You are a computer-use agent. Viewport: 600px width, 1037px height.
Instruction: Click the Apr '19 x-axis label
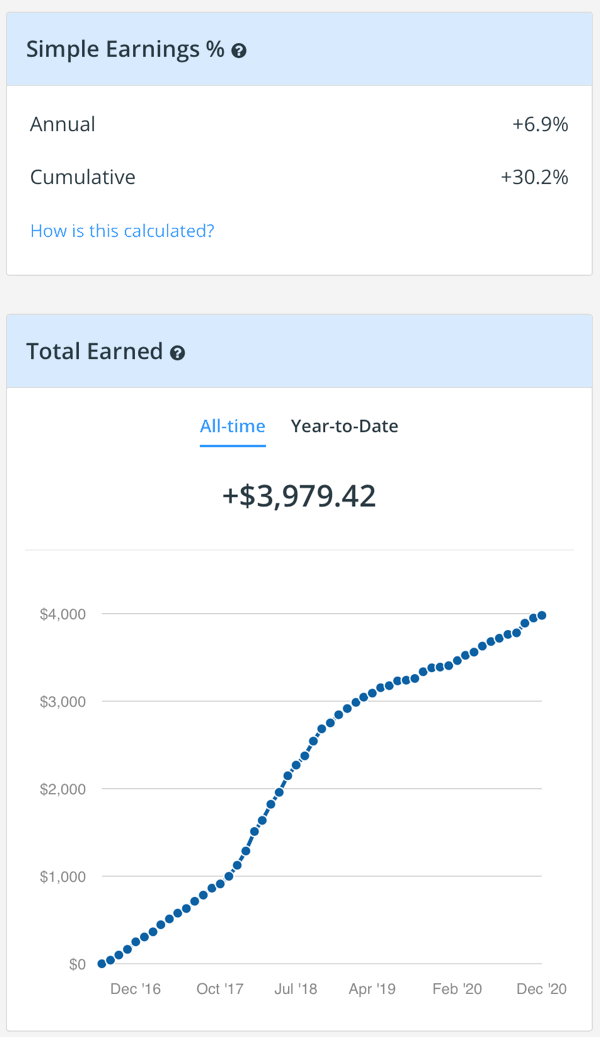[x=372, y=989]
